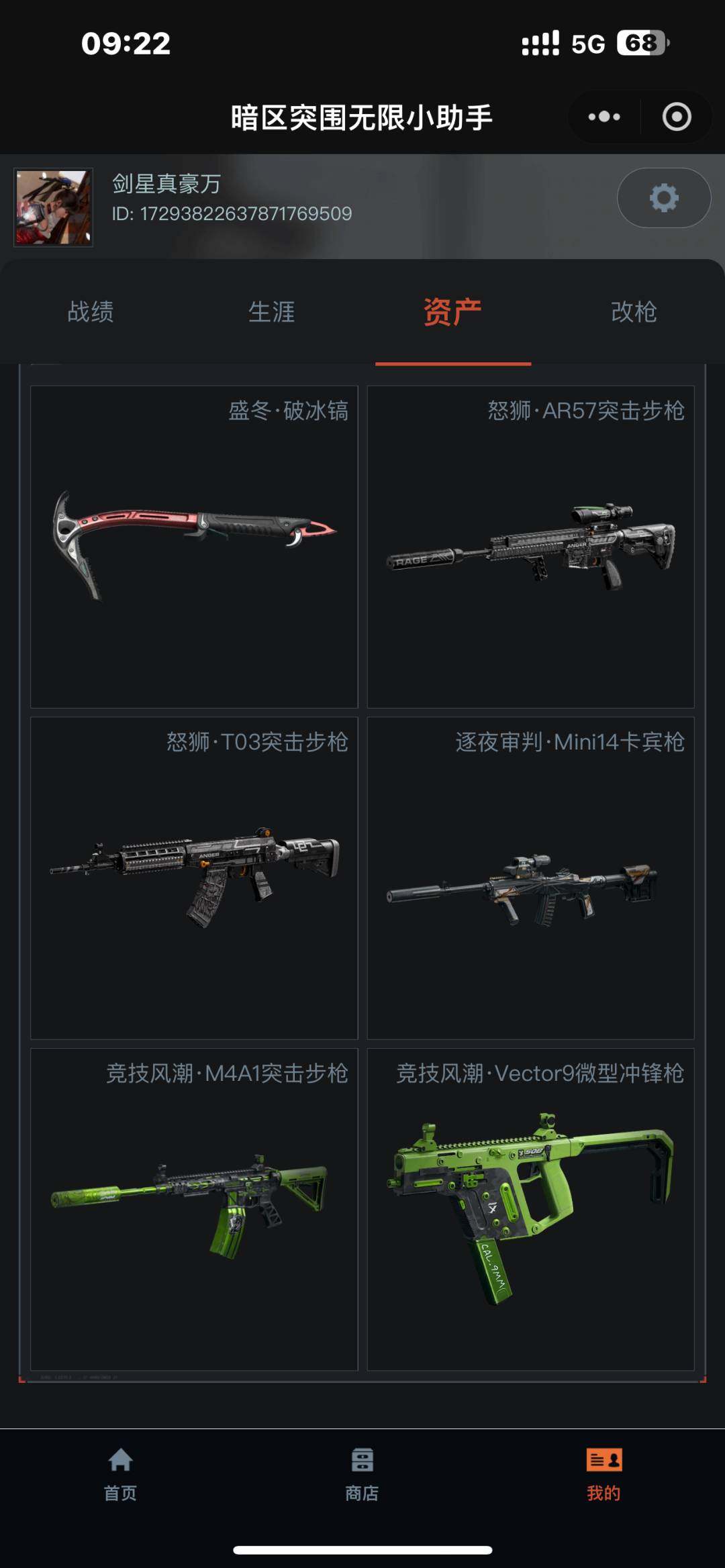Open the 竞技风潮·M4A1突击步枪 item card
The width and height of the screenshot is (725, 1568).
click(194, 1210)
